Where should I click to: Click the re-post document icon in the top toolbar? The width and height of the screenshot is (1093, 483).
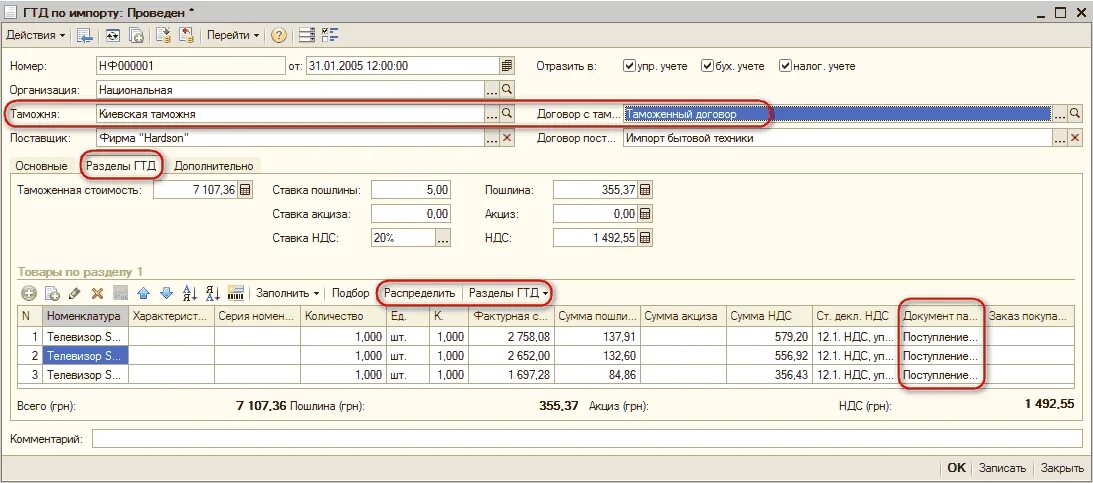pos(113,35)
